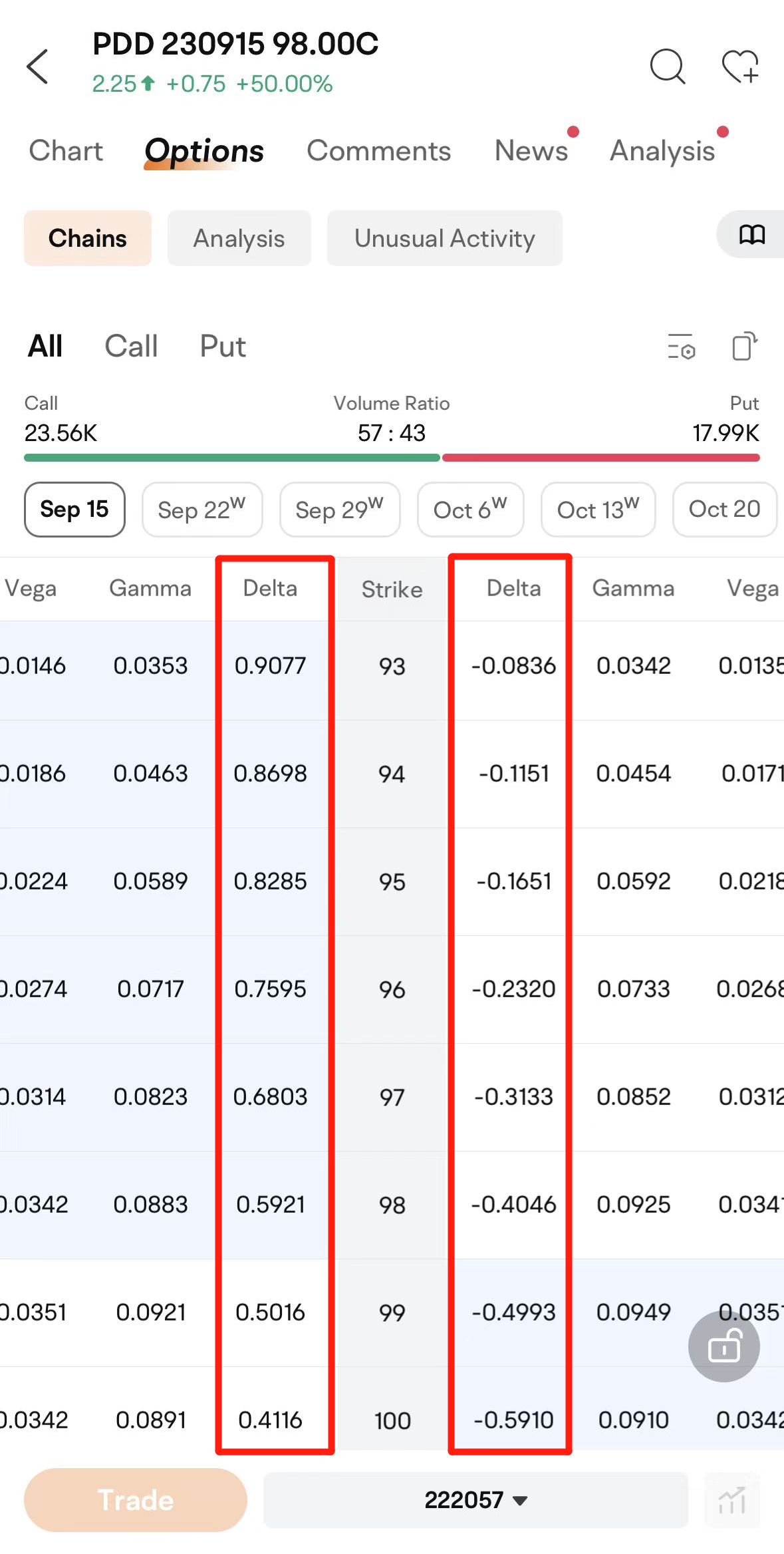The height and width of the screenshot is (1554, 784).
Task: Select the Call filter
Action: click(x=131, y=347)
